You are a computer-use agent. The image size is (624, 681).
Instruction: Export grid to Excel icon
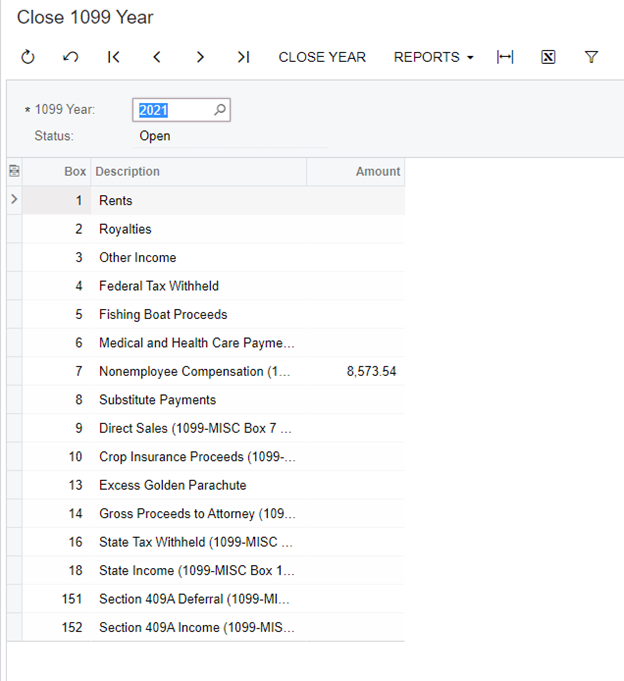pyautogui.click(x=548, y=57)
